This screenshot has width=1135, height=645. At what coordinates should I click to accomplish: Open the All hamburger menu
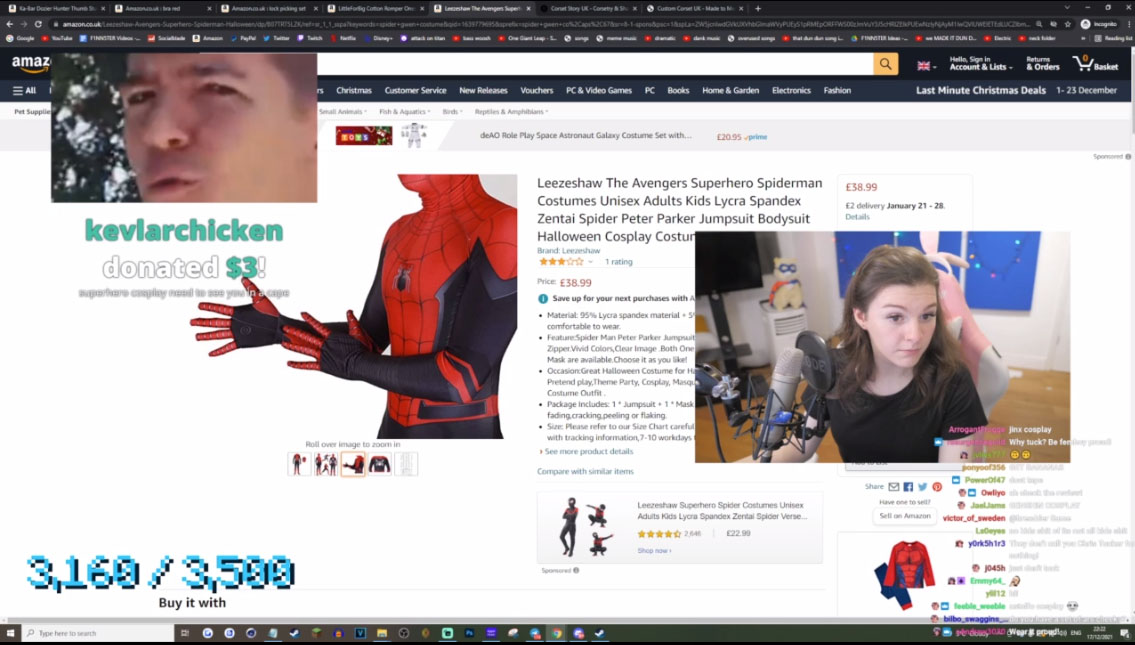(x=25, y=90)
